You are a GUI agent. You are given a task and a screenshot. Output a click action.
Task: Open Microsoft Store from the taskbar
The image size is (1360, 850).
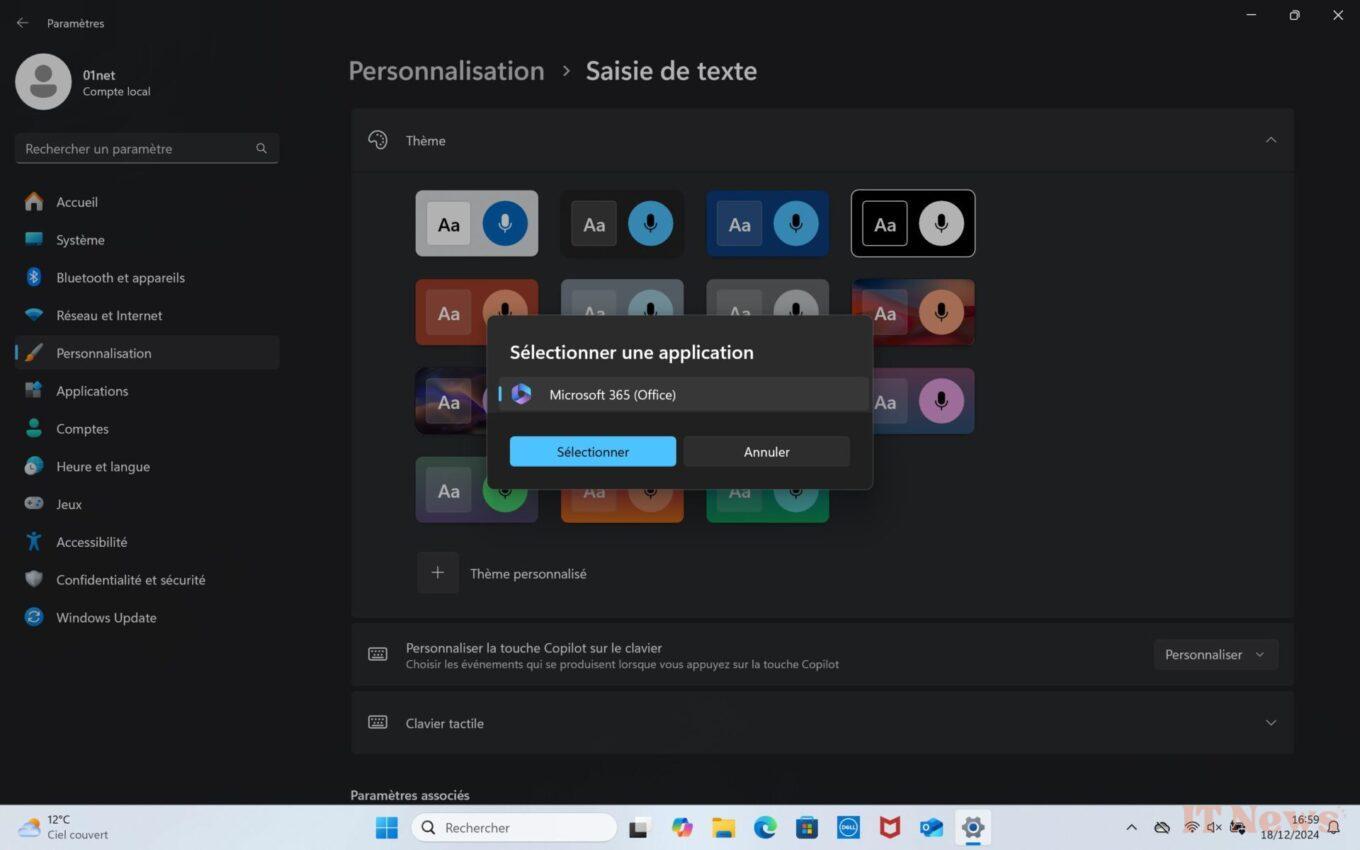point(806,827)
